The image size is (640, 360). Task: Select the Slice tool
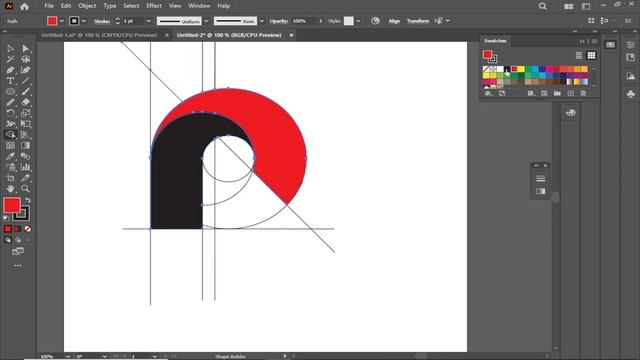click(25, 178)
